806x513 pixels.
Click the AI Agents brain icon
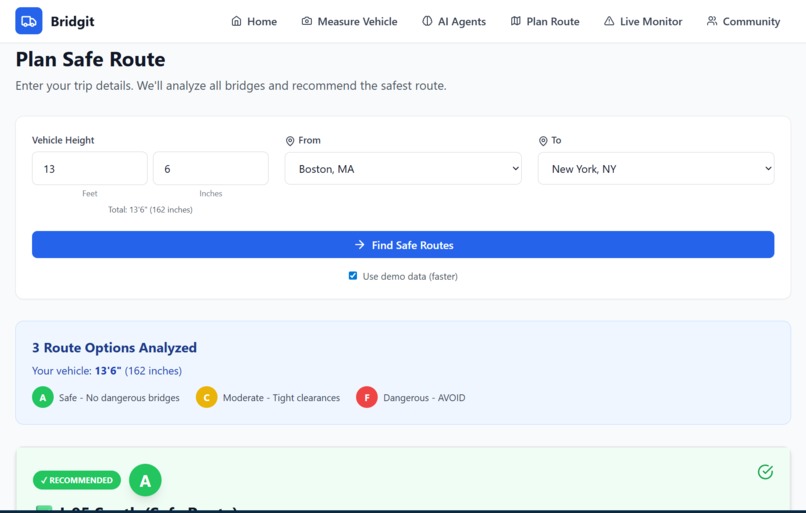tap(427, 21)
